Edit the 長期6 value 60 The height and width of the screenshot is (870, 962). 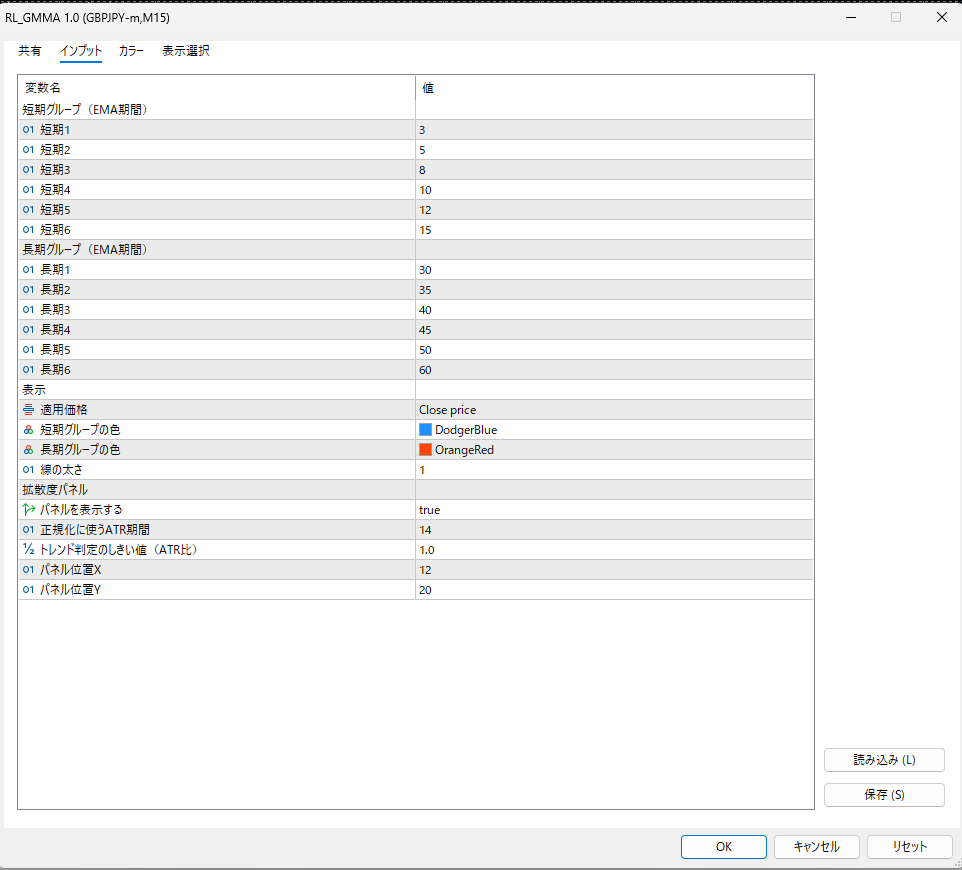tap(614, 369)
